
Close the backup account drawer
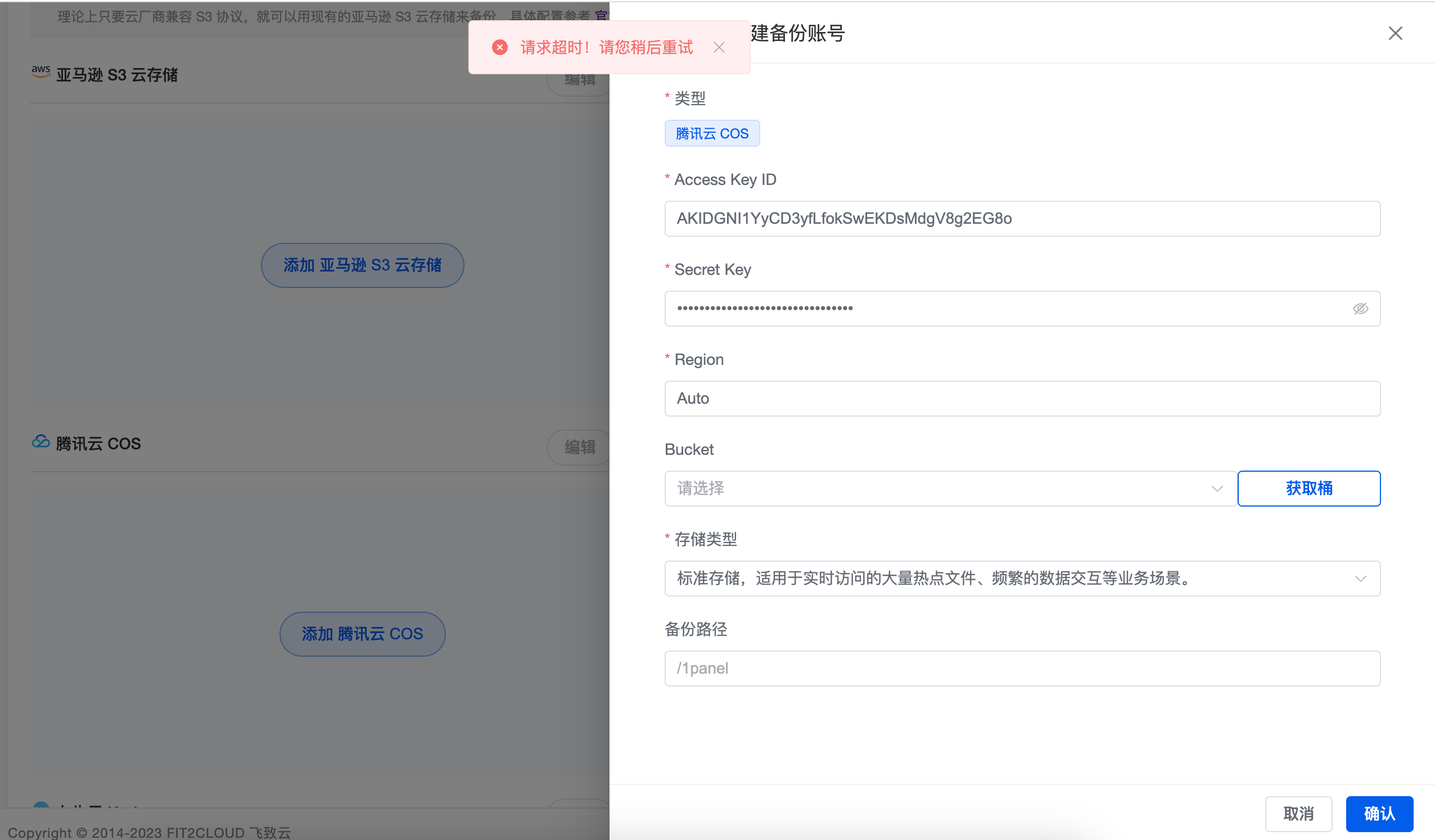click(1395, 34)
